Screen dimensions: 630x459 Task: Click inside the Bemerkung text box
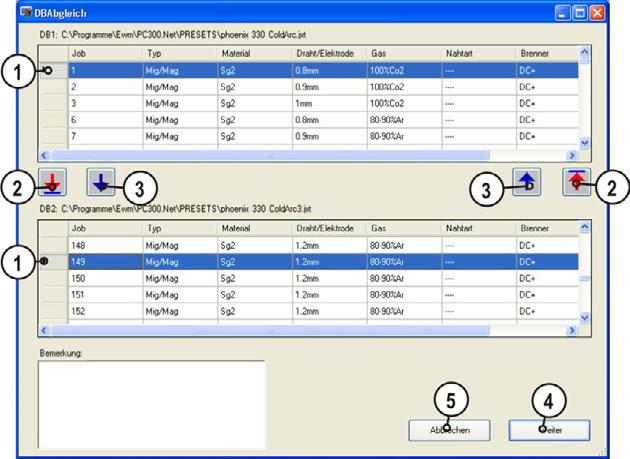(x=152, y=404)
